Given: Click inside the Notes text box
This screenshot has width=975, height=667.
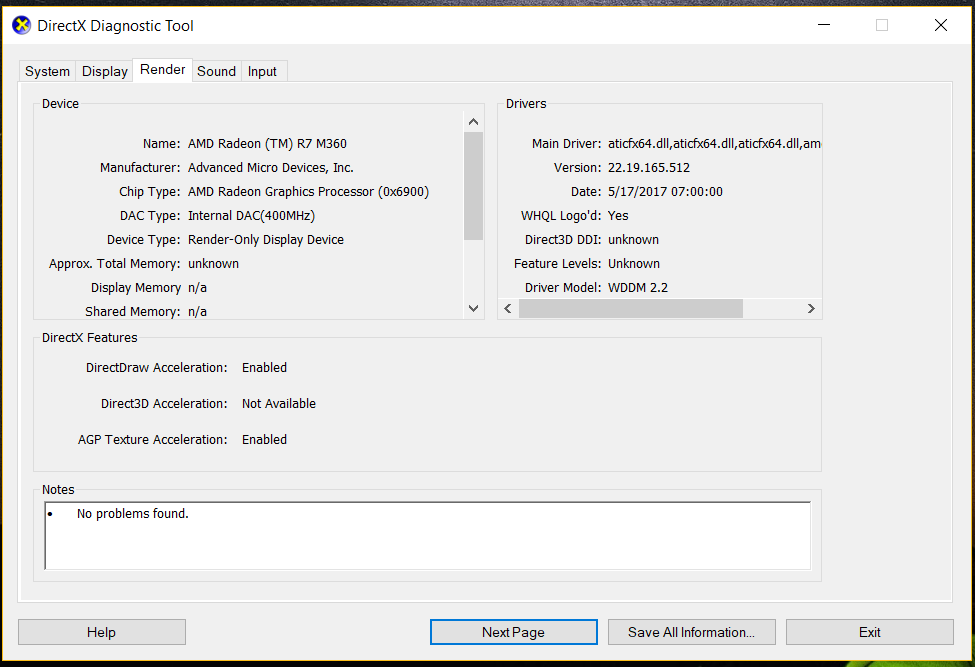Looking at the screenshot, I should click(428, 536).
